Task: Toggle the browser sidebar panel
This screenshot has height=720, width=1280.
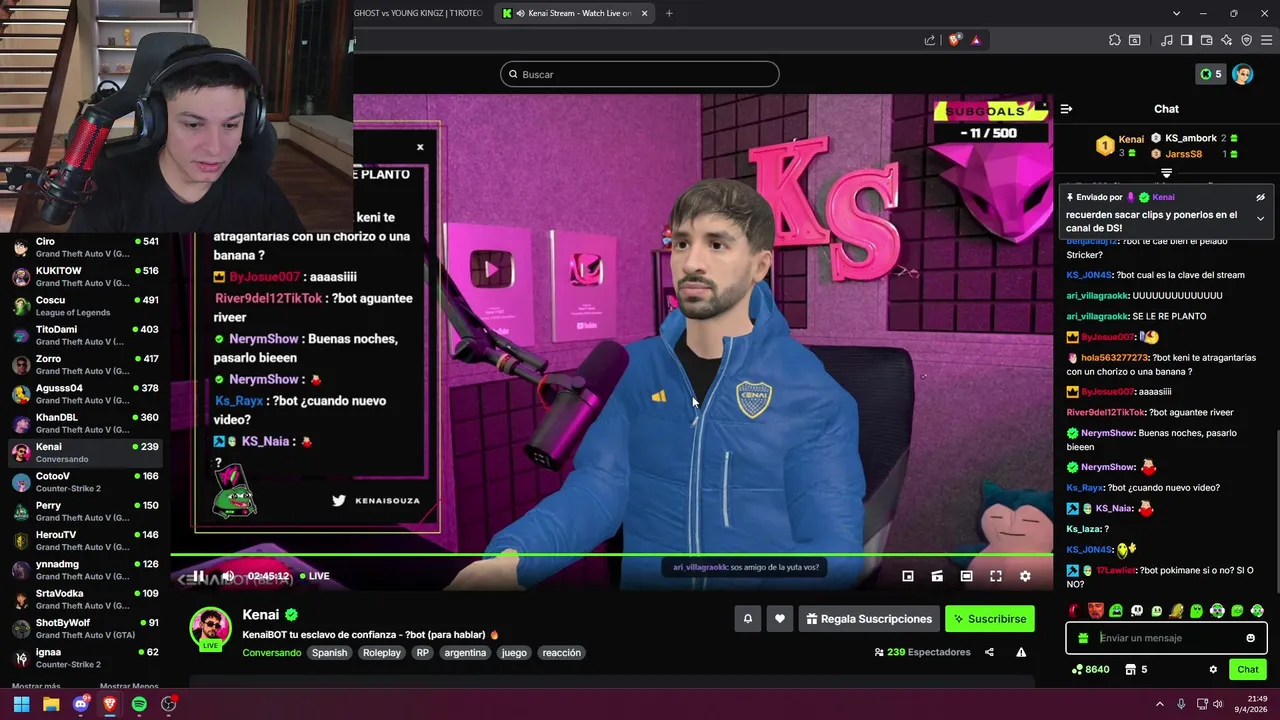Action: click(1186, 40)
